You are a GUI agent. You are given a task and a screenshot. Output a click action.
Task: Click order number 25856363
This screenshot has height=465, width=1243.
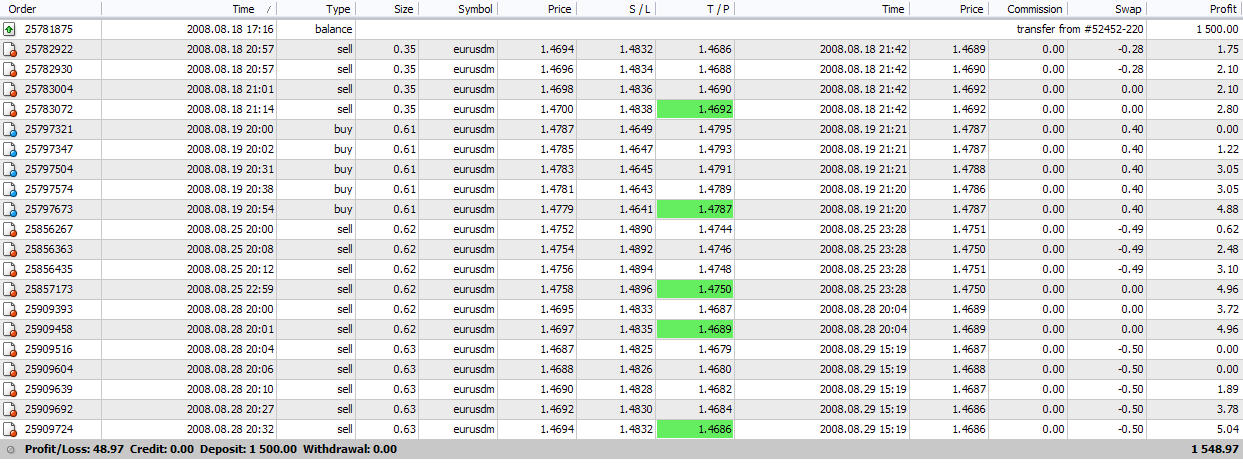49,249
